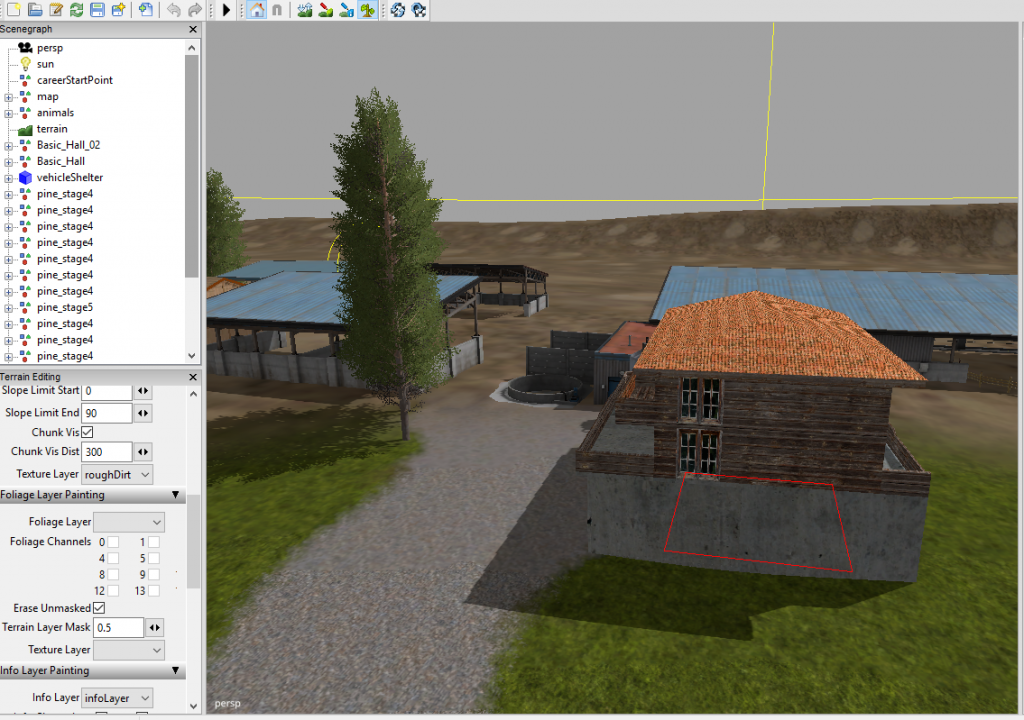Click the Chunk Vis Dist stepper arrows
Screen dimensions: 1024x720
(x=143, y=451)
